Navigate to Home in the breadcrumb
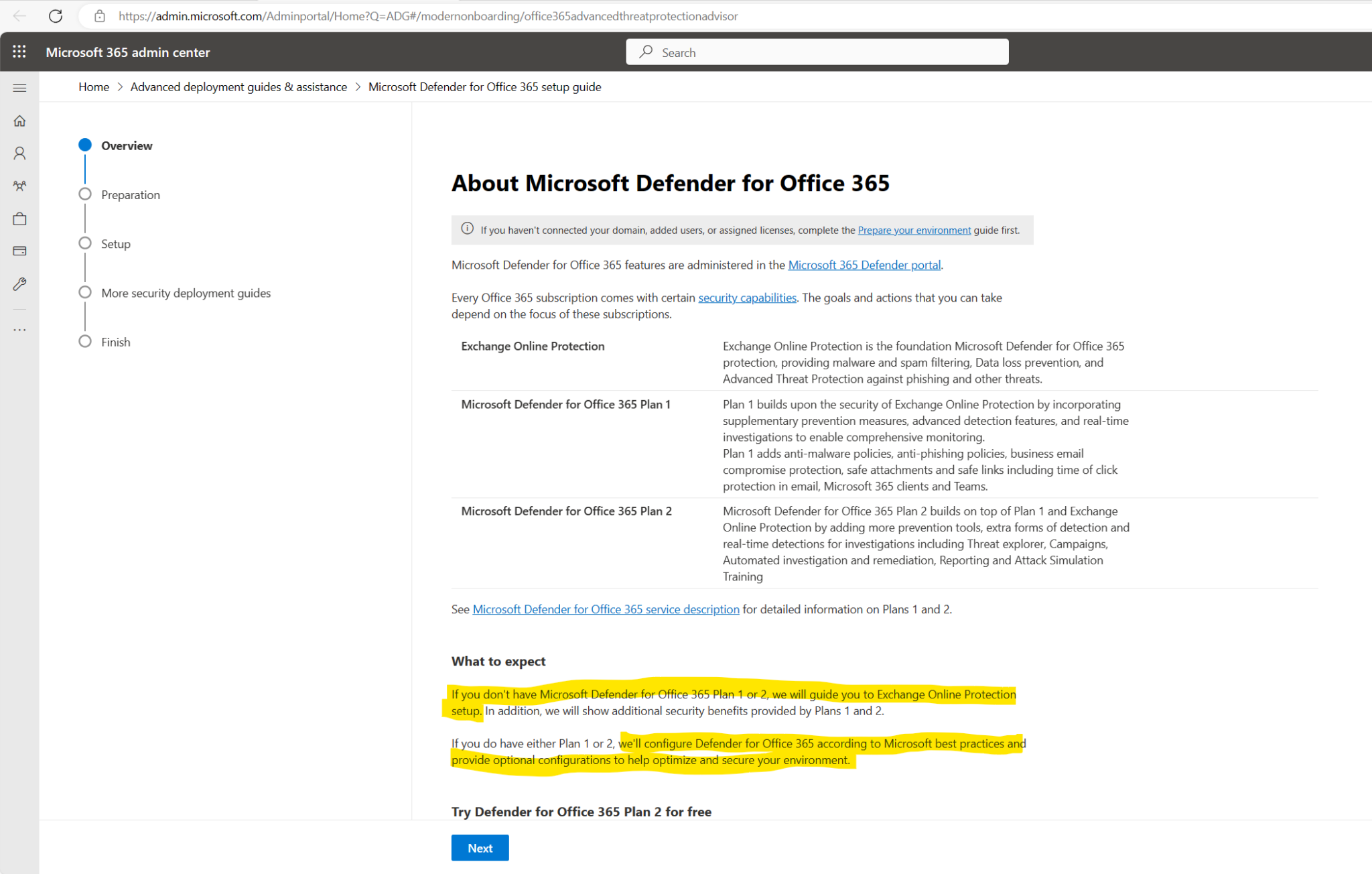1372x874 pixels. pyautogui.click(x=93, y=86)
